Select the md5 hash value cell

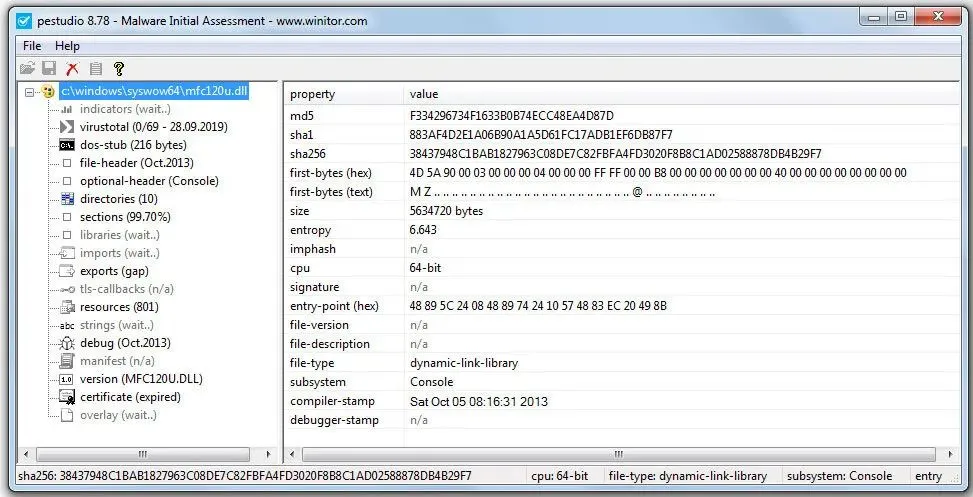point(512,116)
